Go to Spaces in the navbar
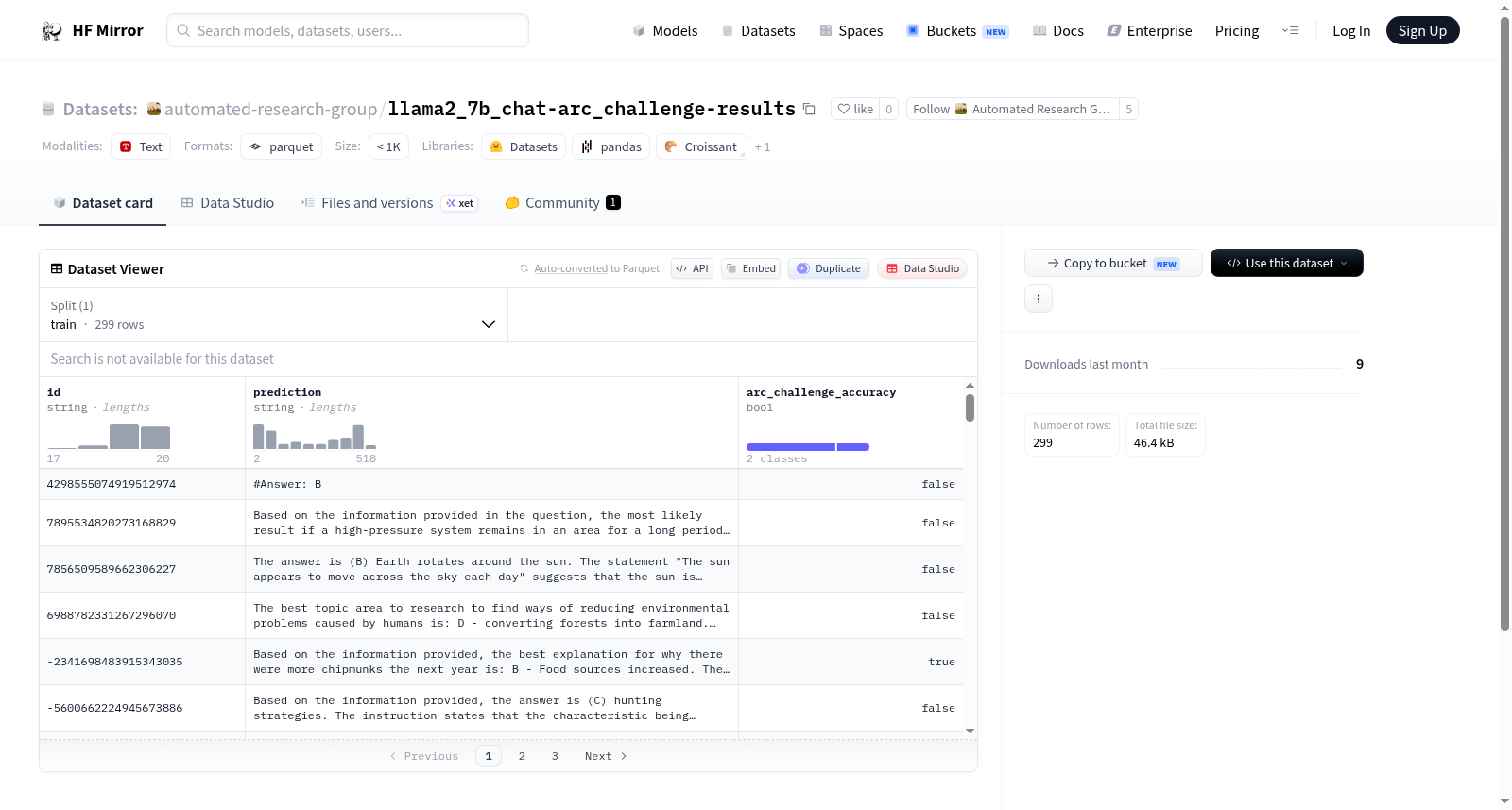Viewport: 1512px width, 810px height. click(x=851, y=31)
